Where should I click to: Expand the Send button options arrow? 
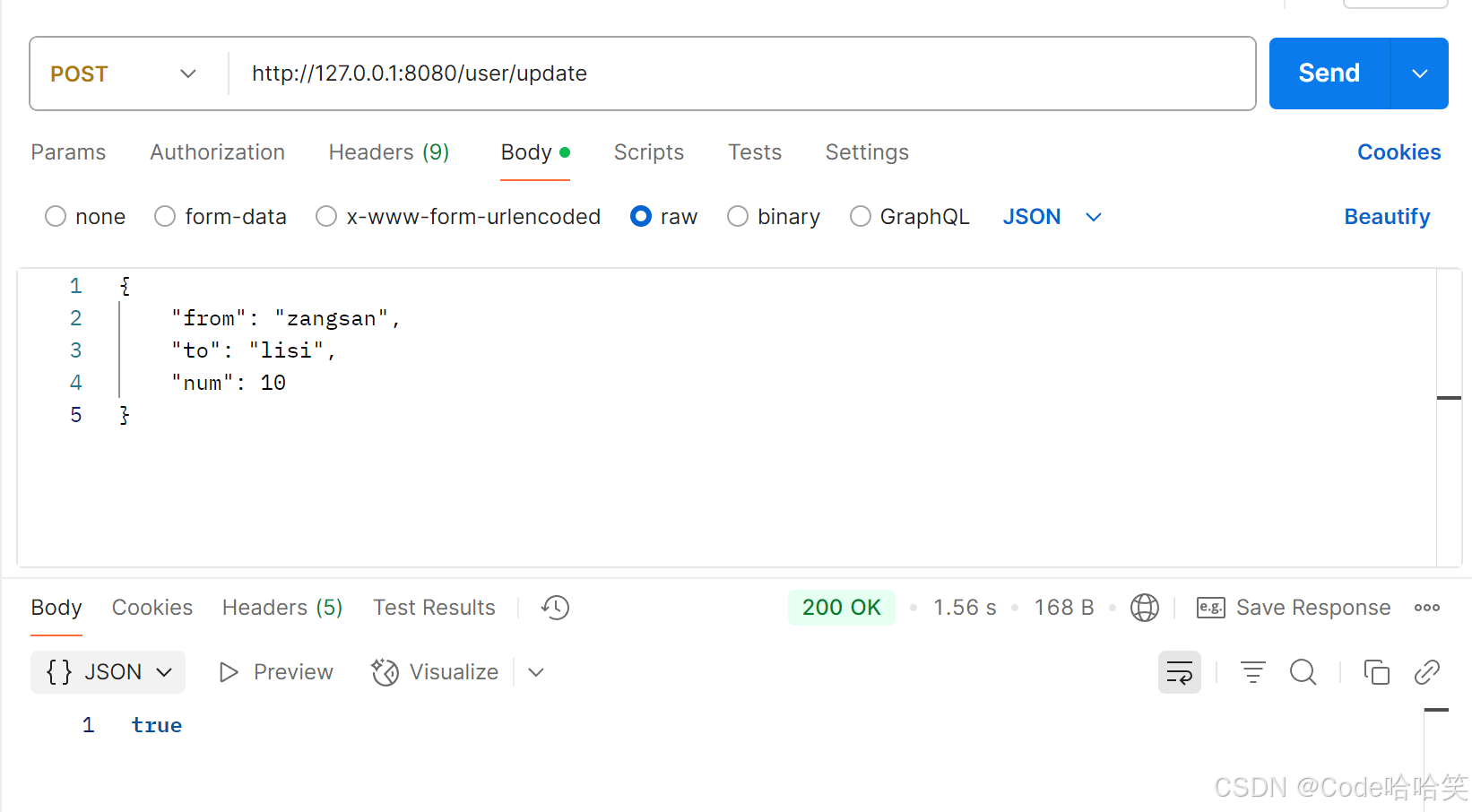pyautogui.click(x=1420, y=73)
